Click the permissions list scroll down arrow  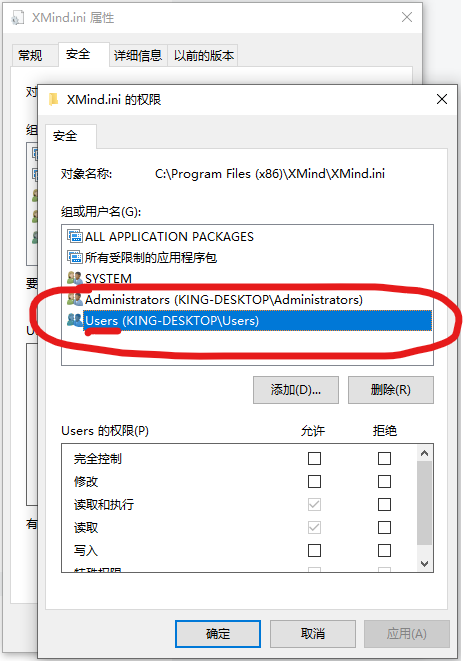424,564
